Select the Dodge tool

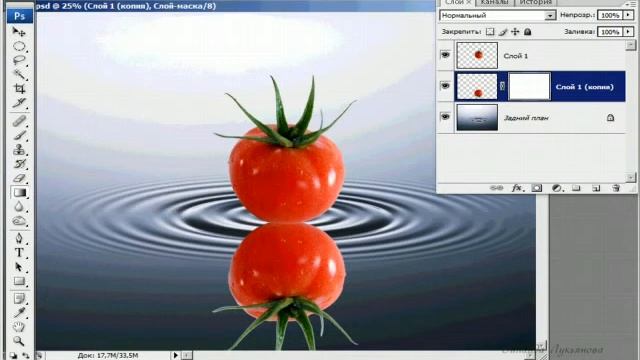[19, 221]
